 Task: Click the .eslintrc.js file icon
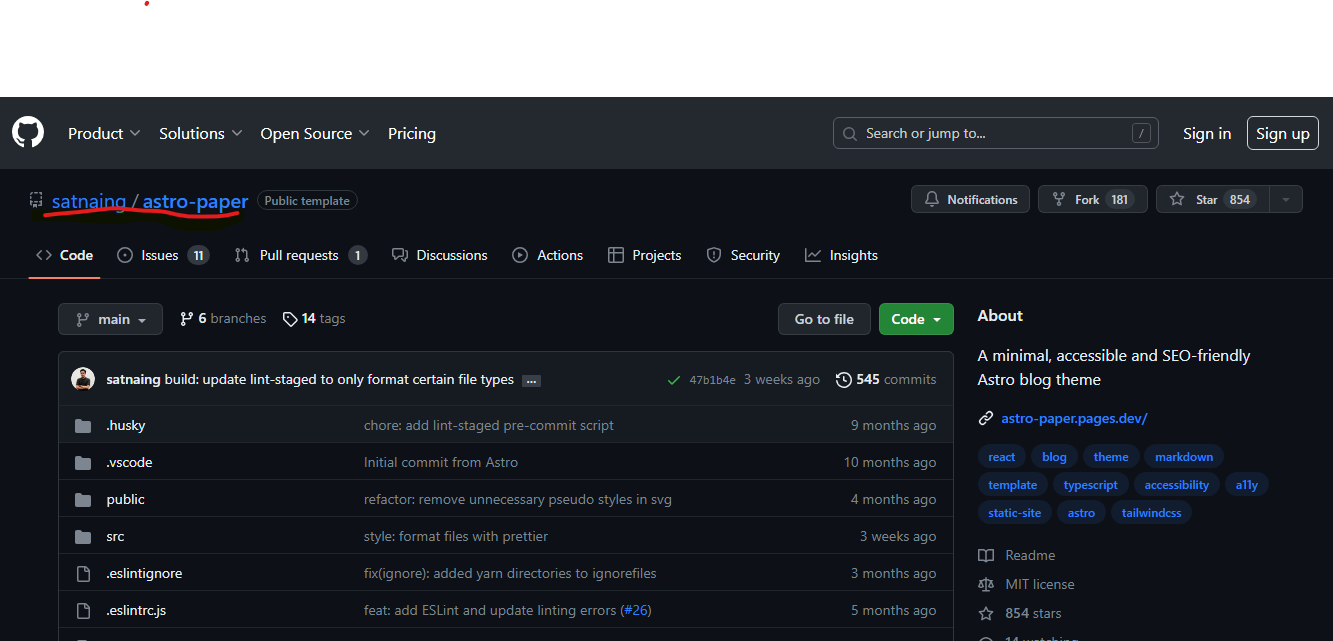click(x=83, y=610)
